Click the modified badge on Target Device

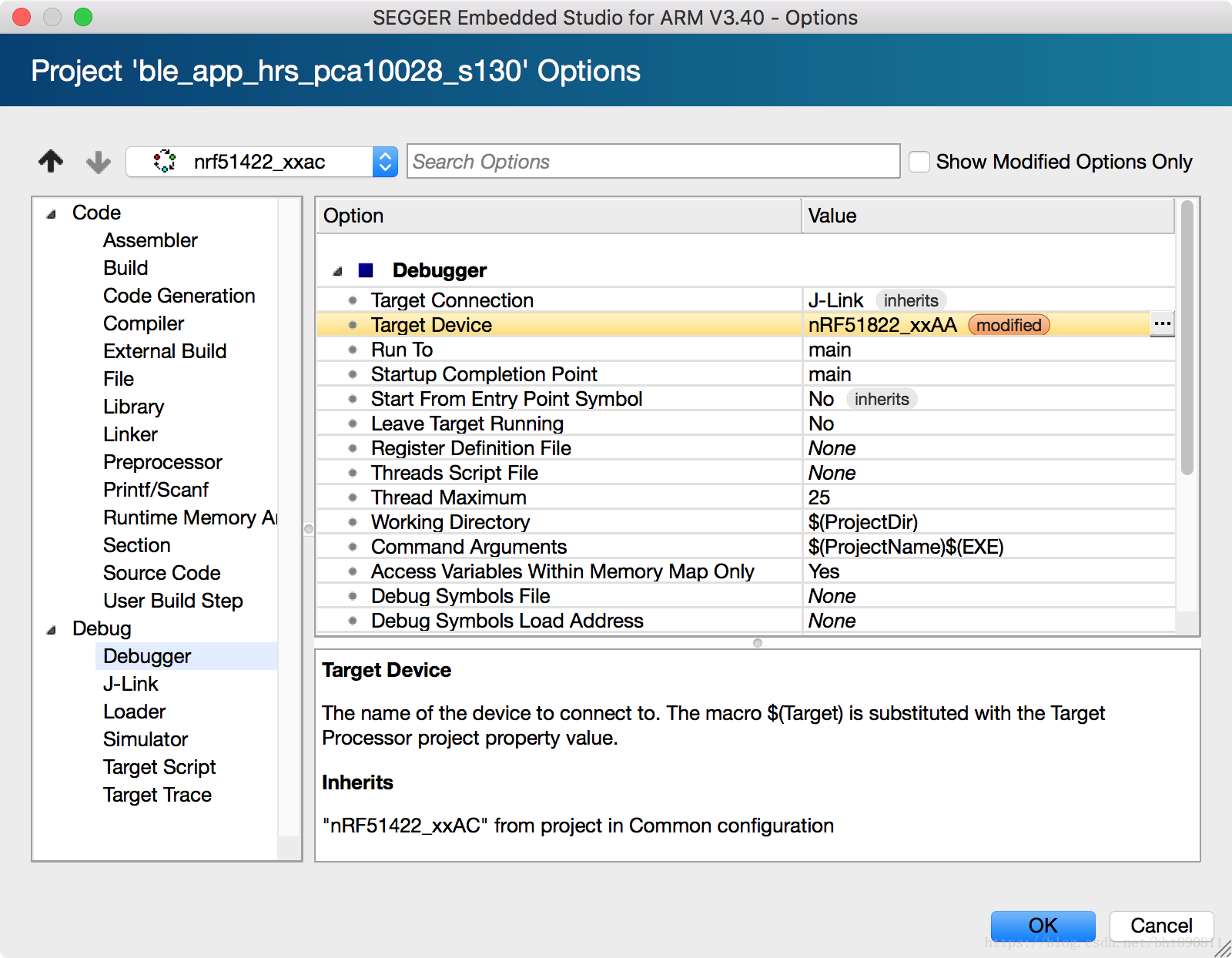(1009, 325)
